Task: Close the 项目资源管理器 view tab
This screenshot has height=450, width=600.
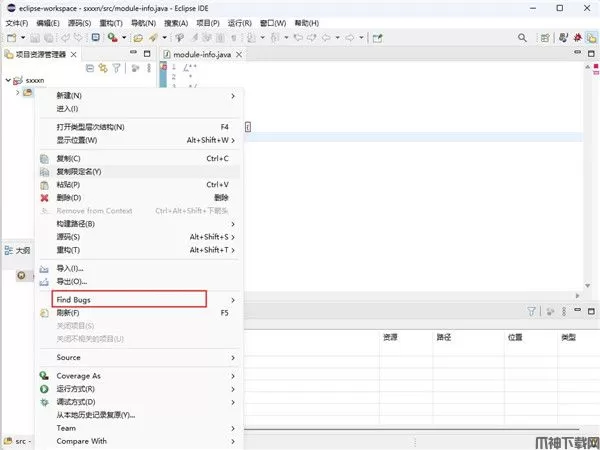Action: pyautogui.click(x=74, y=54)
